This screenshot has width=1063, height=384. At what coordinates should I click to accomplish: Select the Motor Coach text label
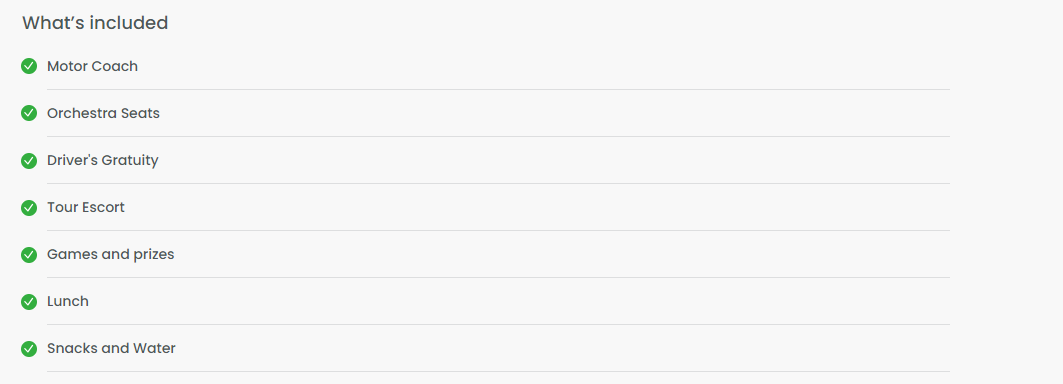[x=92, y=66]
